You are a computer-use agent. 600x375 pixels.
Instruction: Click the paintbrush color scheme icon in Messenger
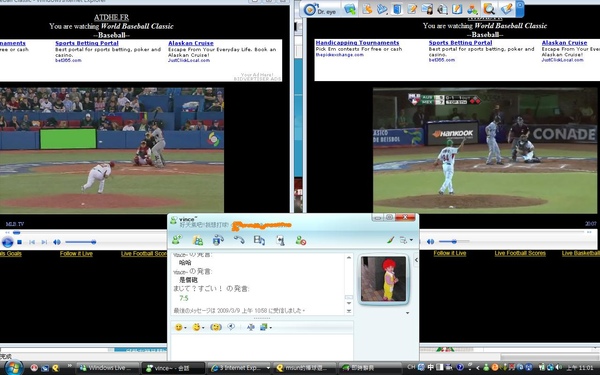(390, 240)
